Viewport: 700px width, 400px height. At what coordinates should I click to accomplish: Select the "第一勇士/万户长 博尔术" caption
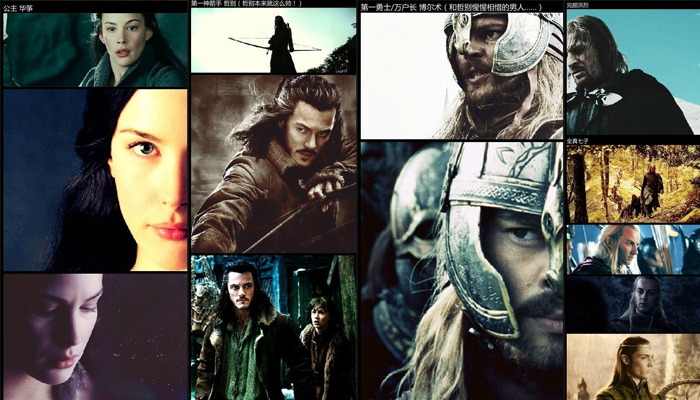[x=450, y=7]
